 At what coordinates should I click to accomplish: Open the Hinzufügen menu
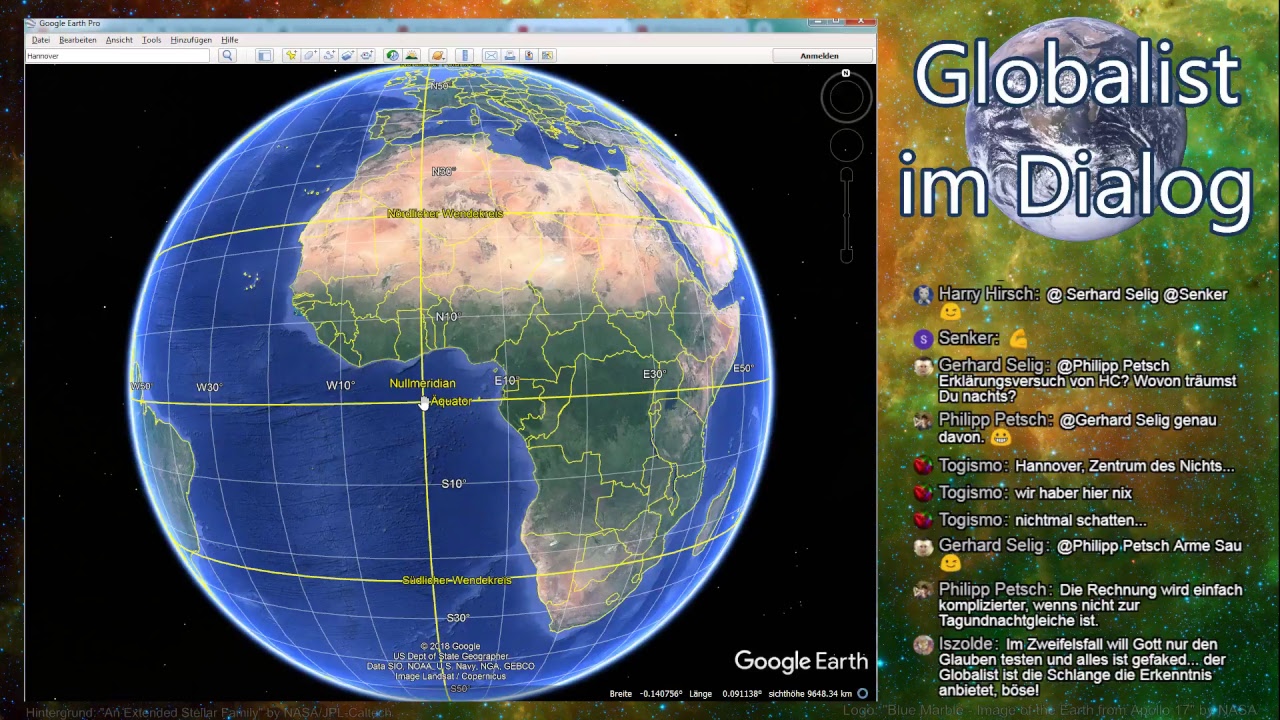tap(191, 40)
